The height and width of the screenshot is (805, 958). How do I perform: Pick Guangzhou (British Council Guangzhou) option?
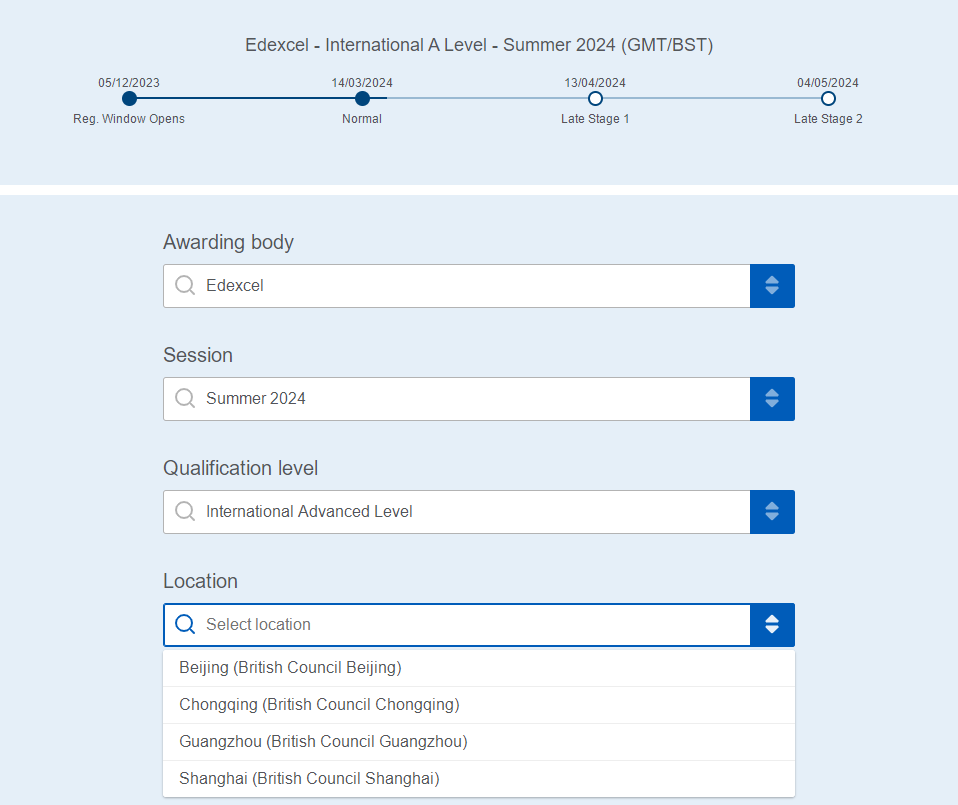coord(479,742)
